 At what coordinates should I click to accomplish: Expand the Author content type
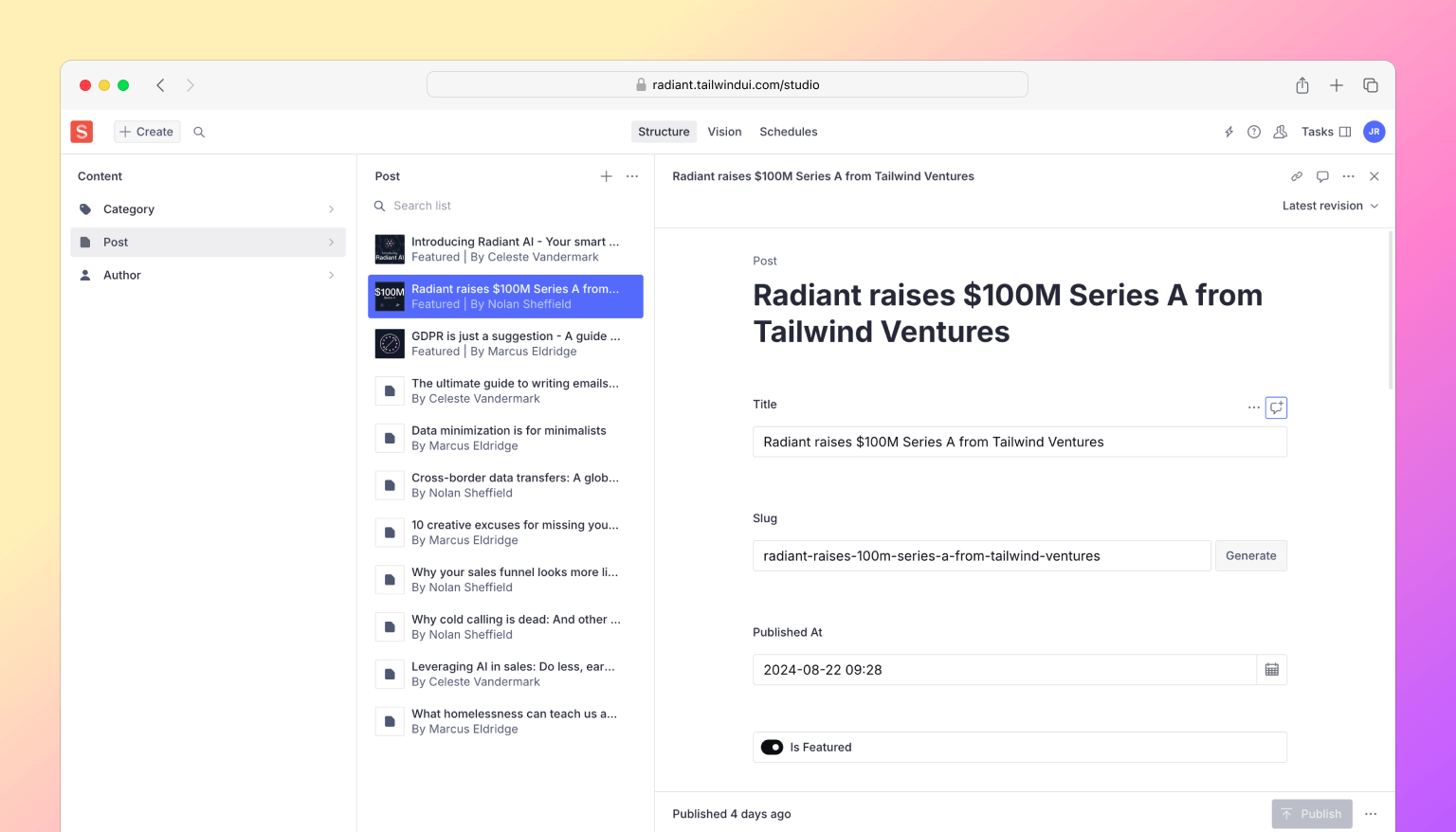(208, 275)
